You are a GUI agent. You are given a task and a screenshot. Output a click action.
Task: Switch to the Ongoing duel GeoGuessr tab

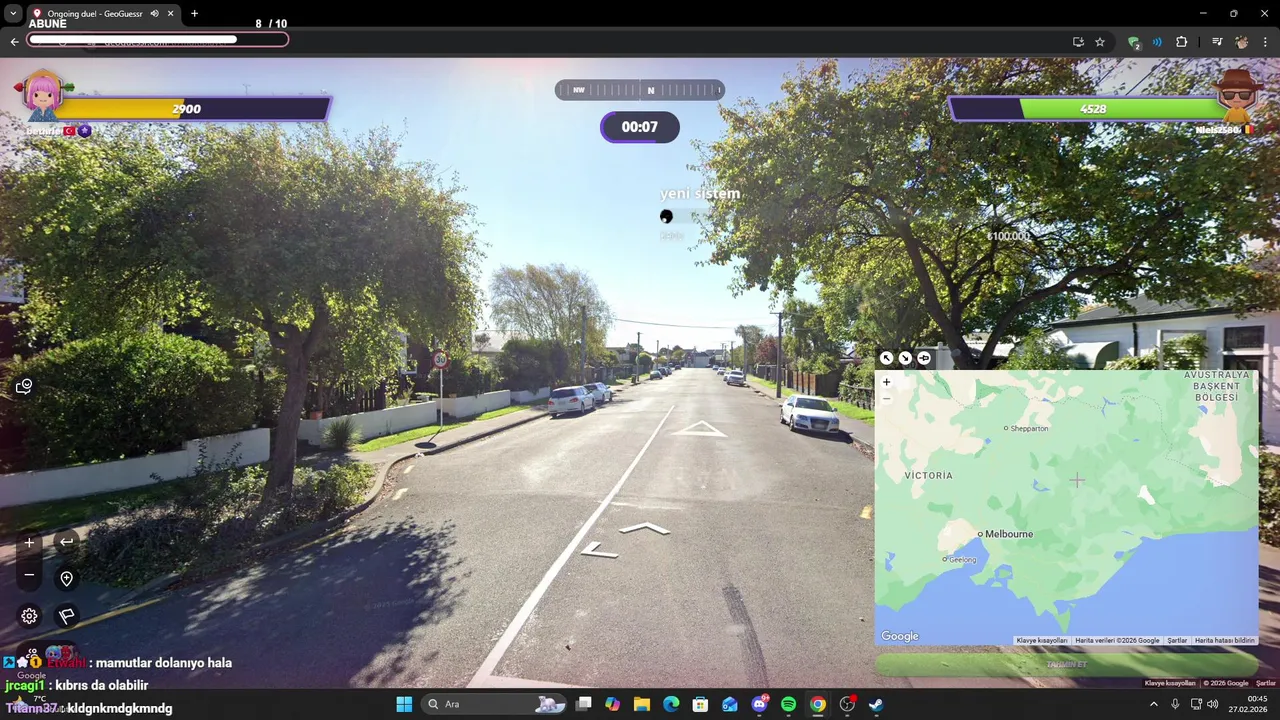pos(95,14)
